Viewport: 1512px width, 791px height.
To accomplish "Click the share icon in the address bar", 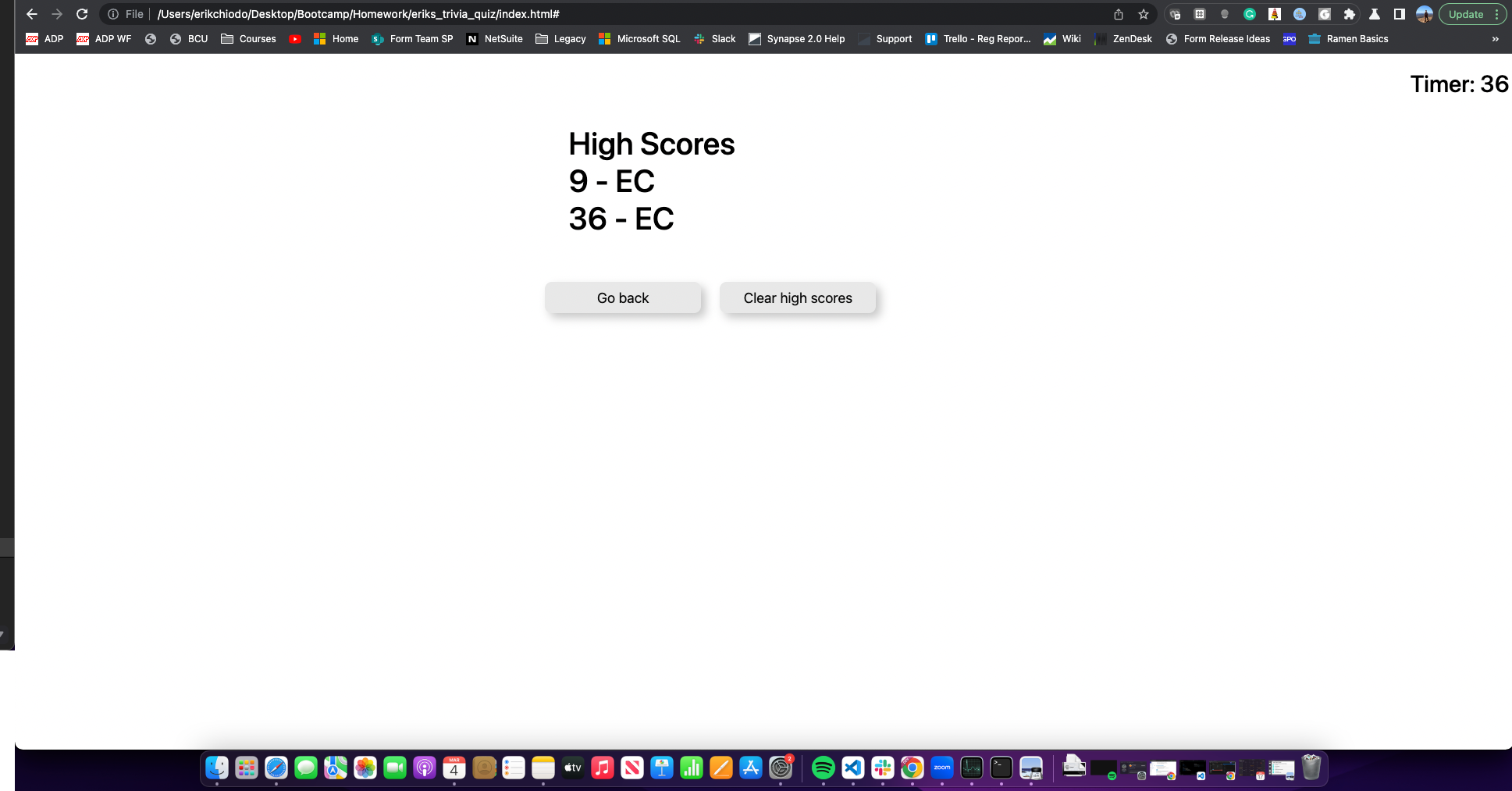I will [x=1118, y=13].
